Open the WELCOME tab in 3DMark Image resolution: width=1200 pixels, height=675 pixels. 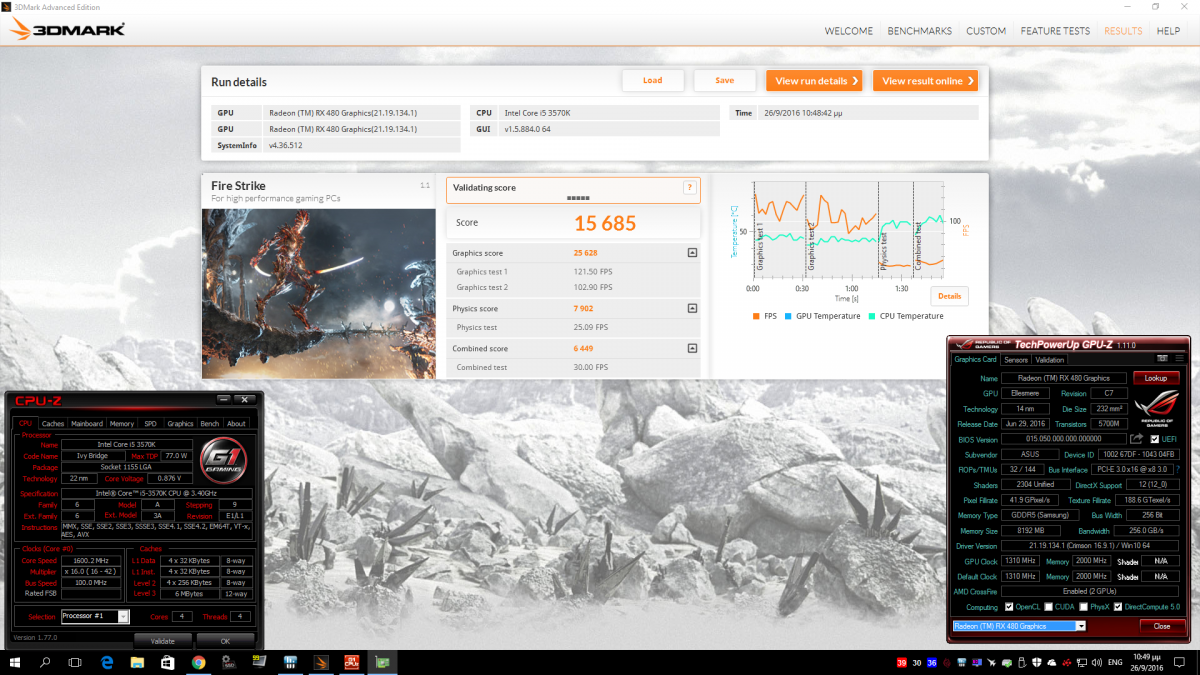click(x=848, y=31)
